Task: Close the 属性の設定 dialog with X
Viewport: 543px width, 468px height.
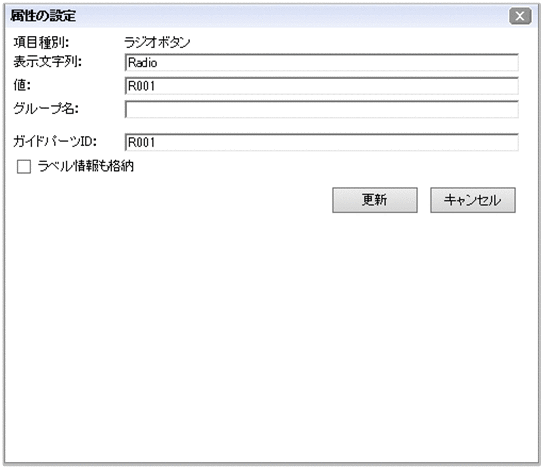Action: click(520, 16)
